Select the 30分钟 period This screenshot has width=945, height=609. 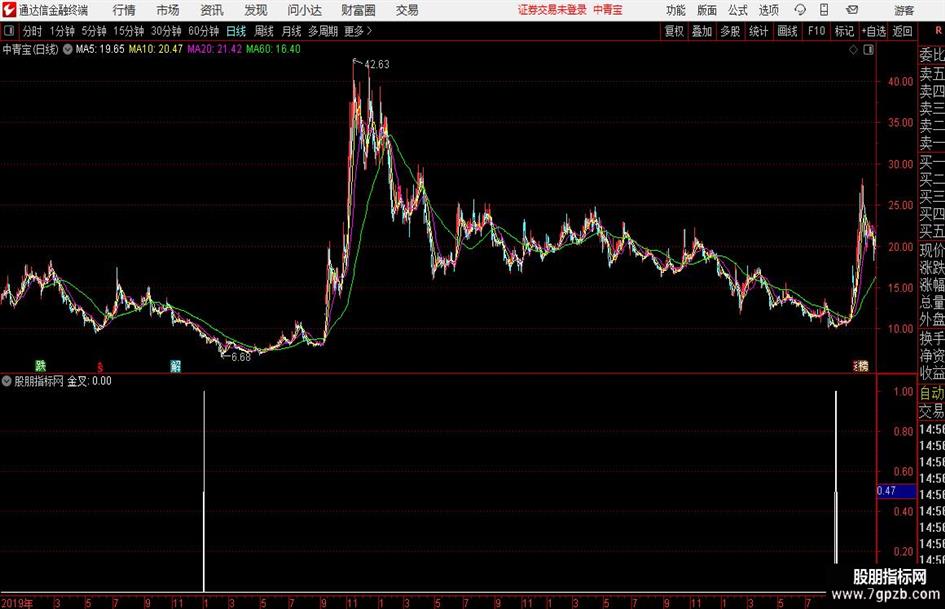166,31
